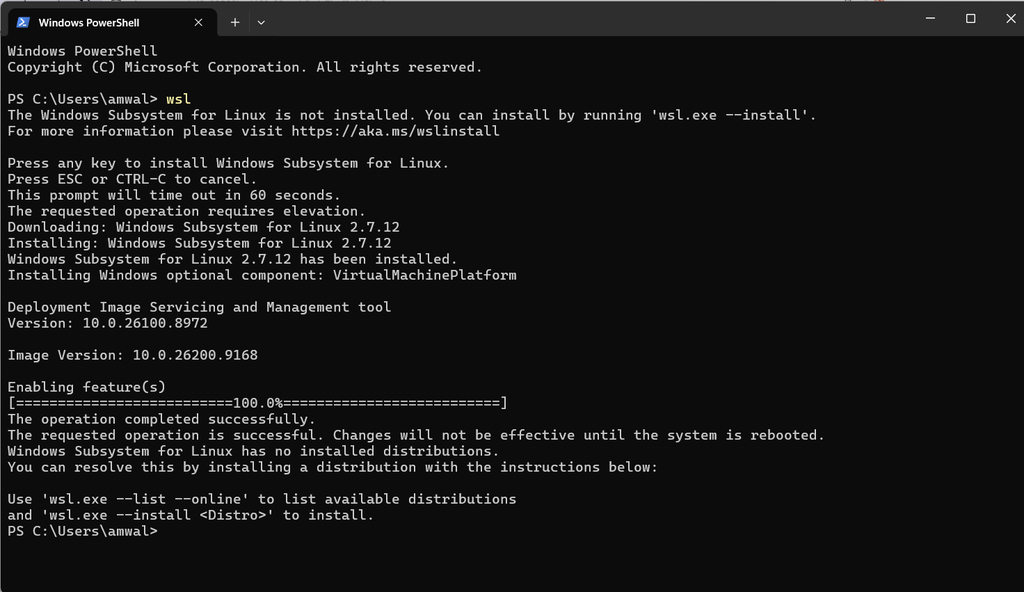Click the Microsoft Corporation copyright line
The image size is (1024, 592).
click(244, 67)
